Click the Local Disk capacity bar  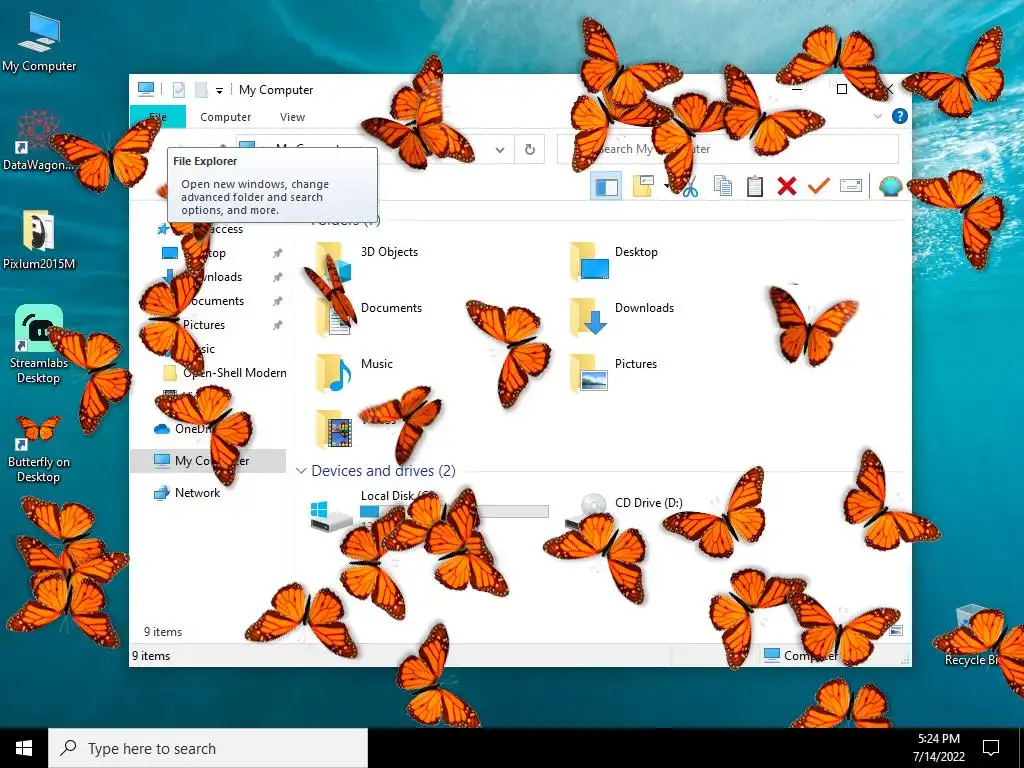click(455, 513)
